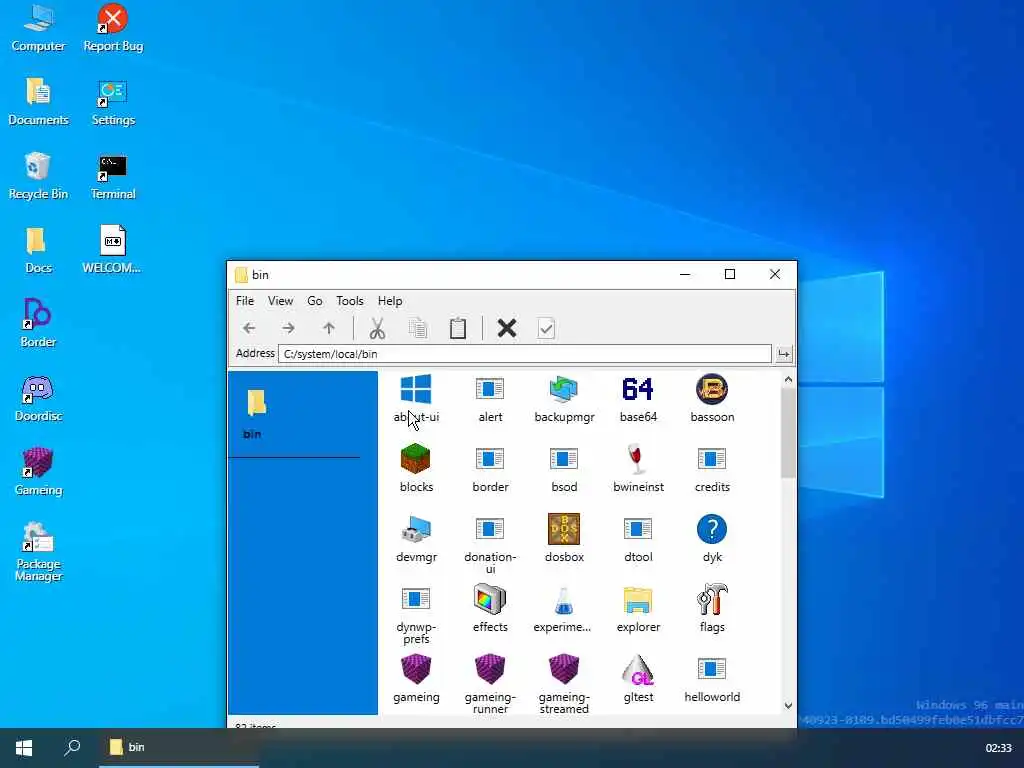
Task: Select the experime... flask icon
Action: pos(564,601)
